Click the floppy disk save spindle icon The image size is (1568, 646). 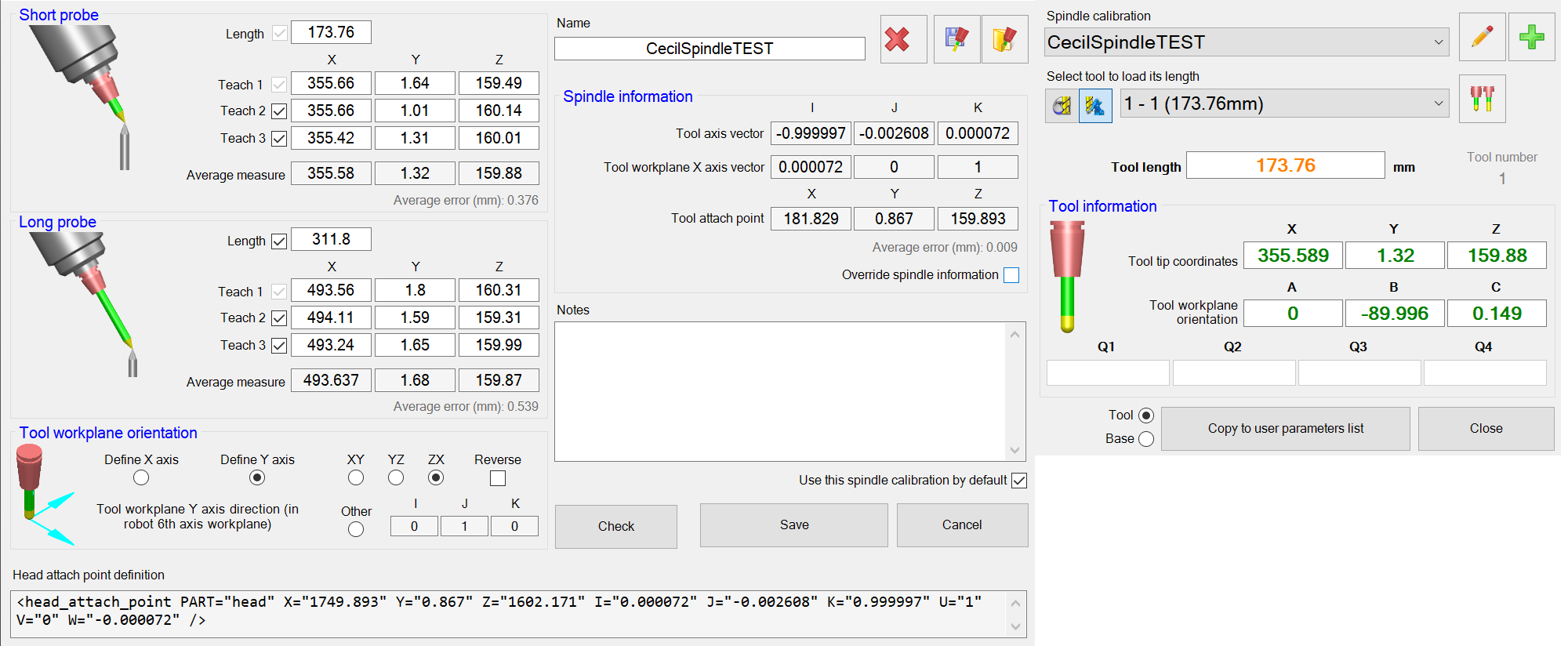point(956,39)
